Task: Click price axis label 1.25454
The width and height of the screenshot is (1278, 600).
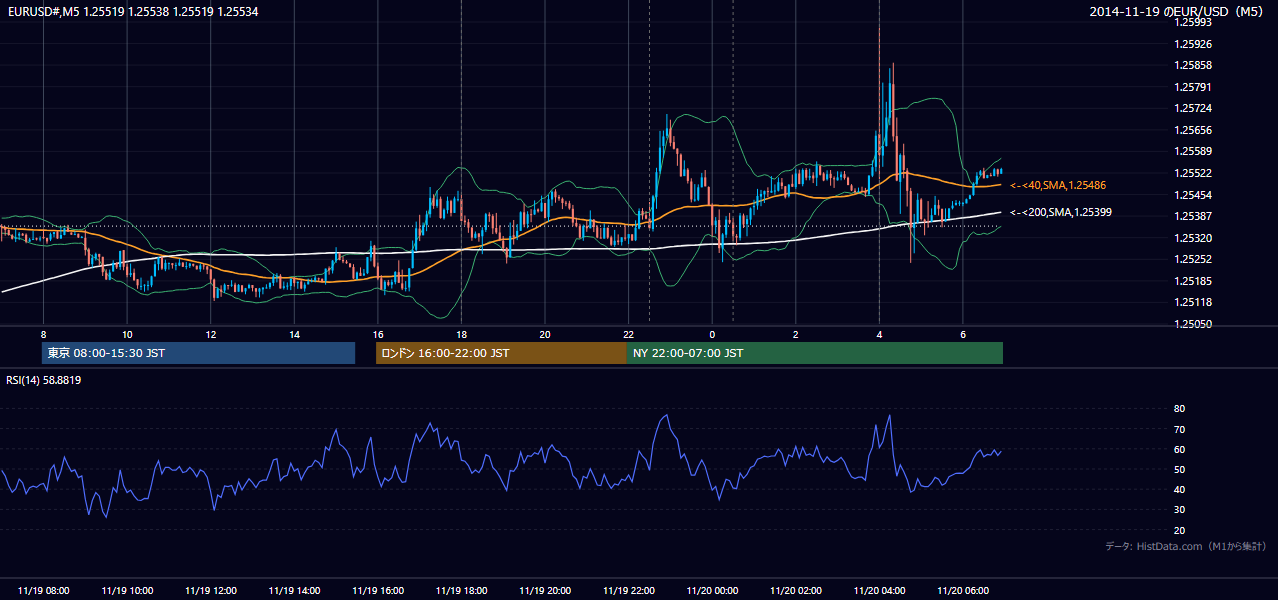Action: 1193,195
